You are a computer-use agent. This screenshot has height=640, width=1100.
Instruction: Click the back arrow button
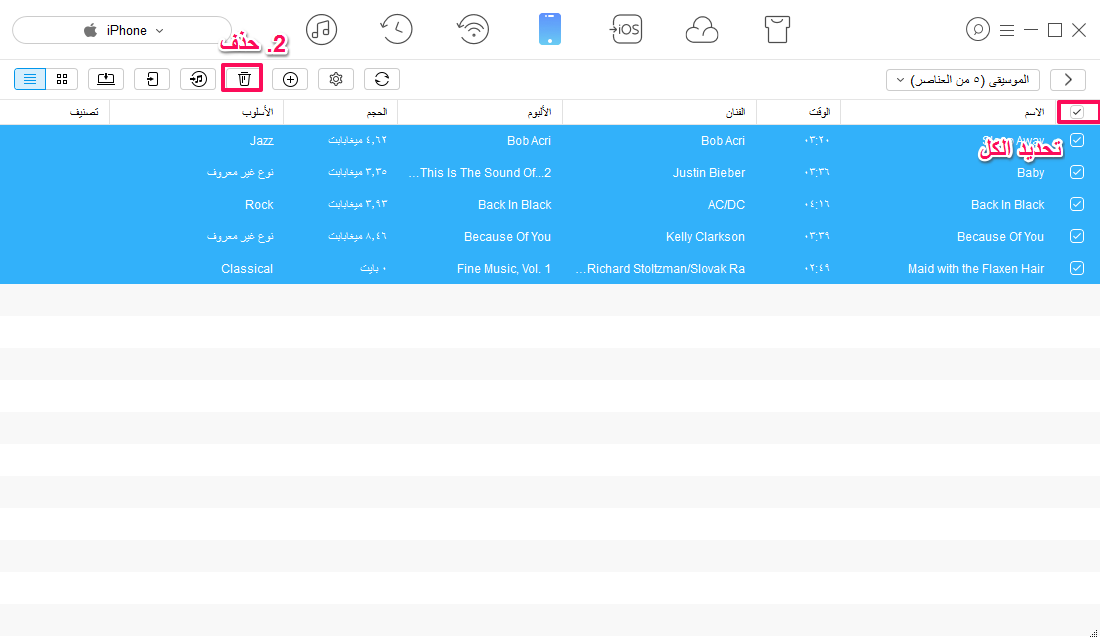click(x=1068, y=80)
